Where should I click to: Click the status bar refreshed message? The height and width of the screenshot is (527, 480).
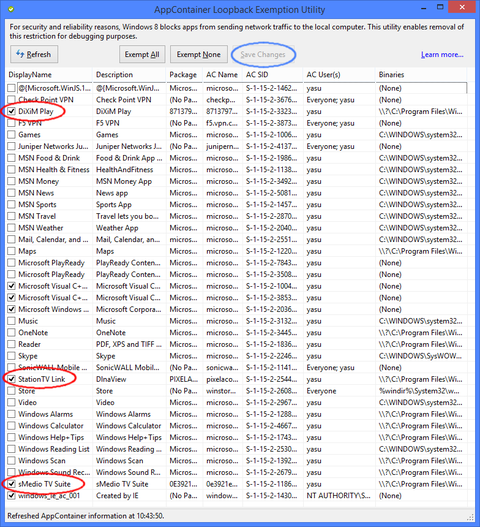click(x=85, y=516)
